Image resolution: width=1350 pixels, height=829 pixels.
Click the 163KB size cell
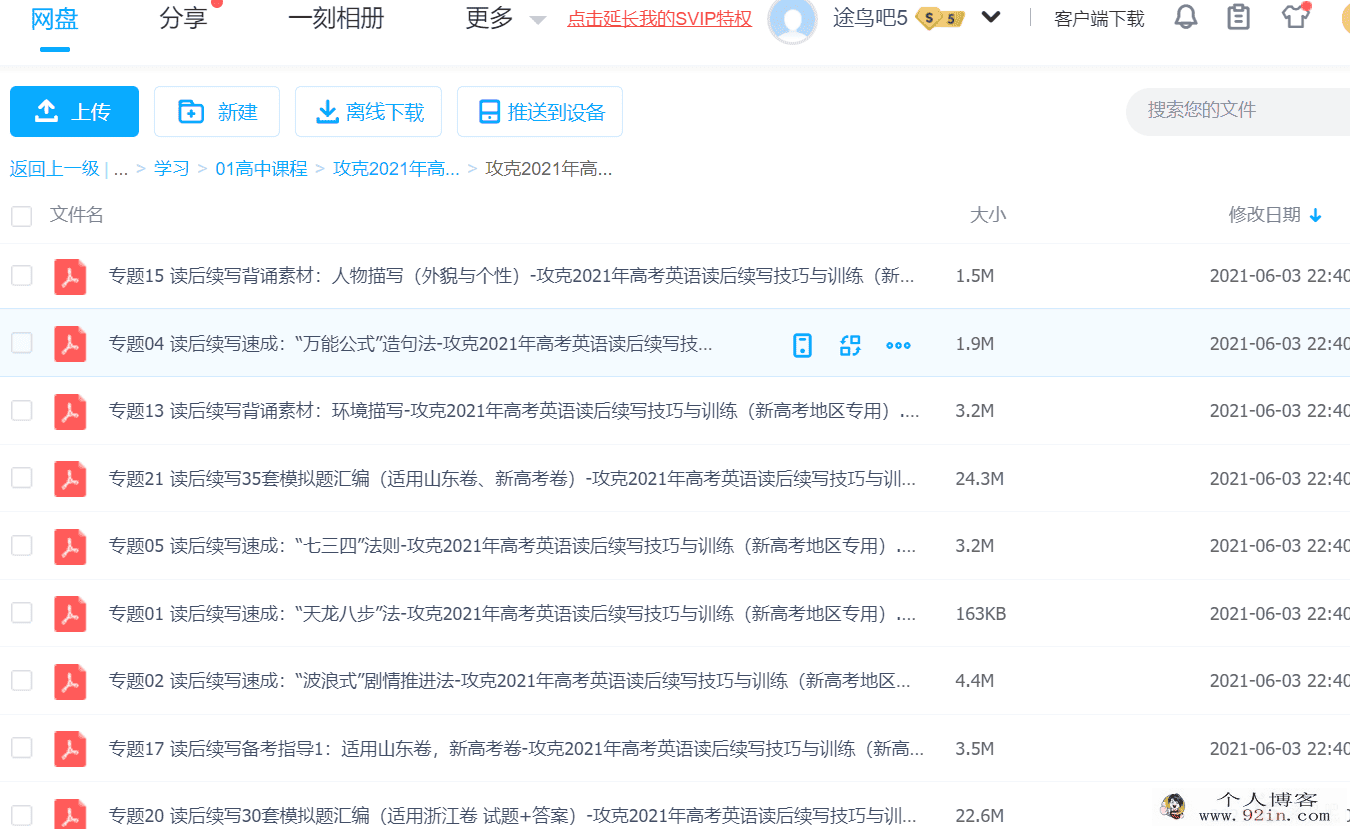pyautogui.click(x=981, y=614)
